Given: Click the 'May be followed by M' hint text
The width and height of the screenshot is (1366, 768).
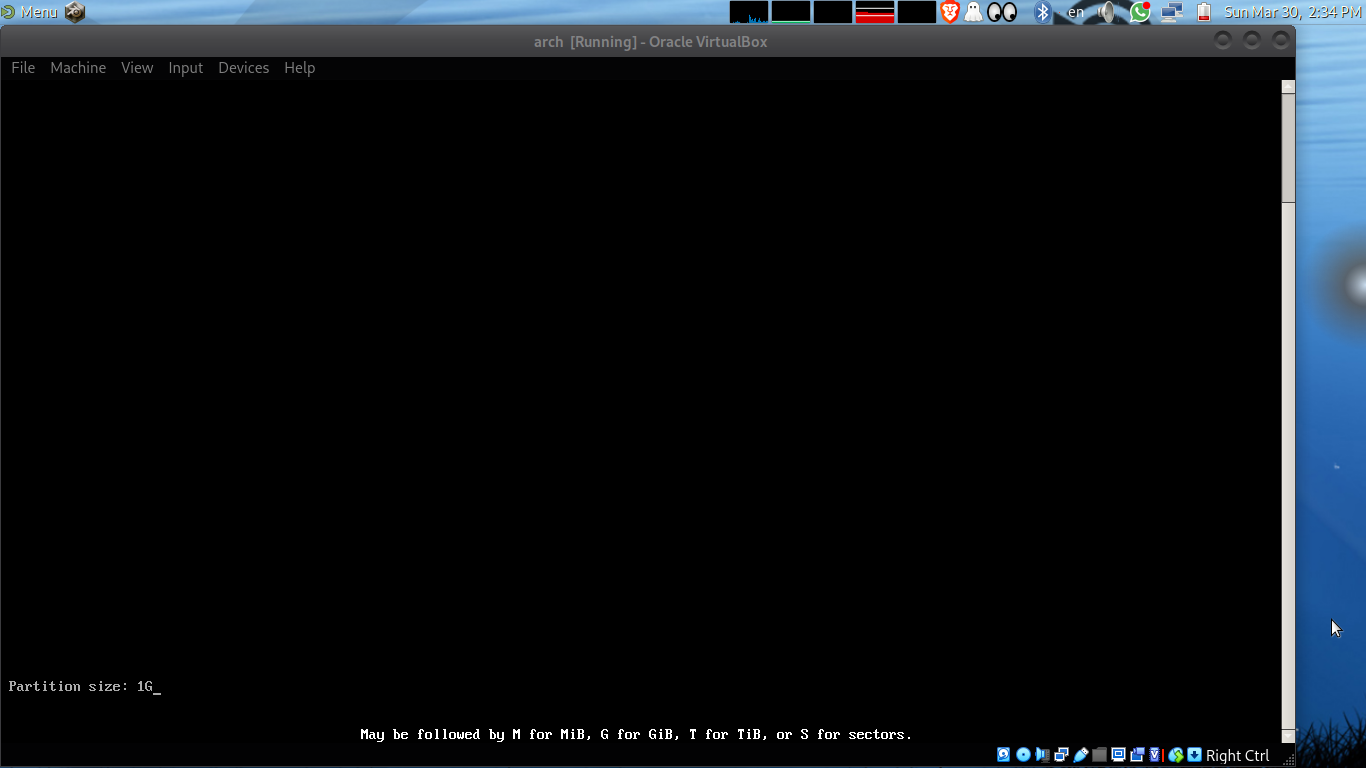Looking at the screenshot, I should (x=636, y=735).
